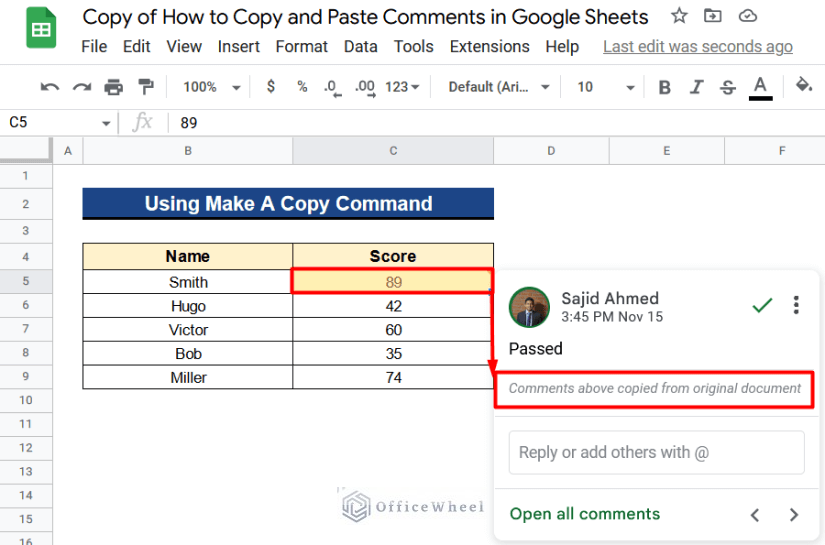Select score cell with value 74
The width and height of the screenshot is (825, 545).
coord(393,377)
